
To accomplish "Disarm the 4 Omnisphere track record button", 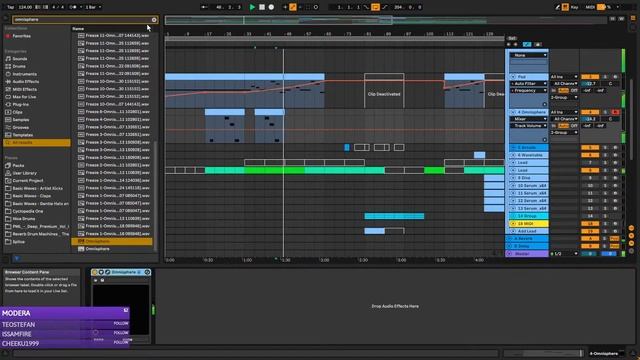I will (616, 112).
